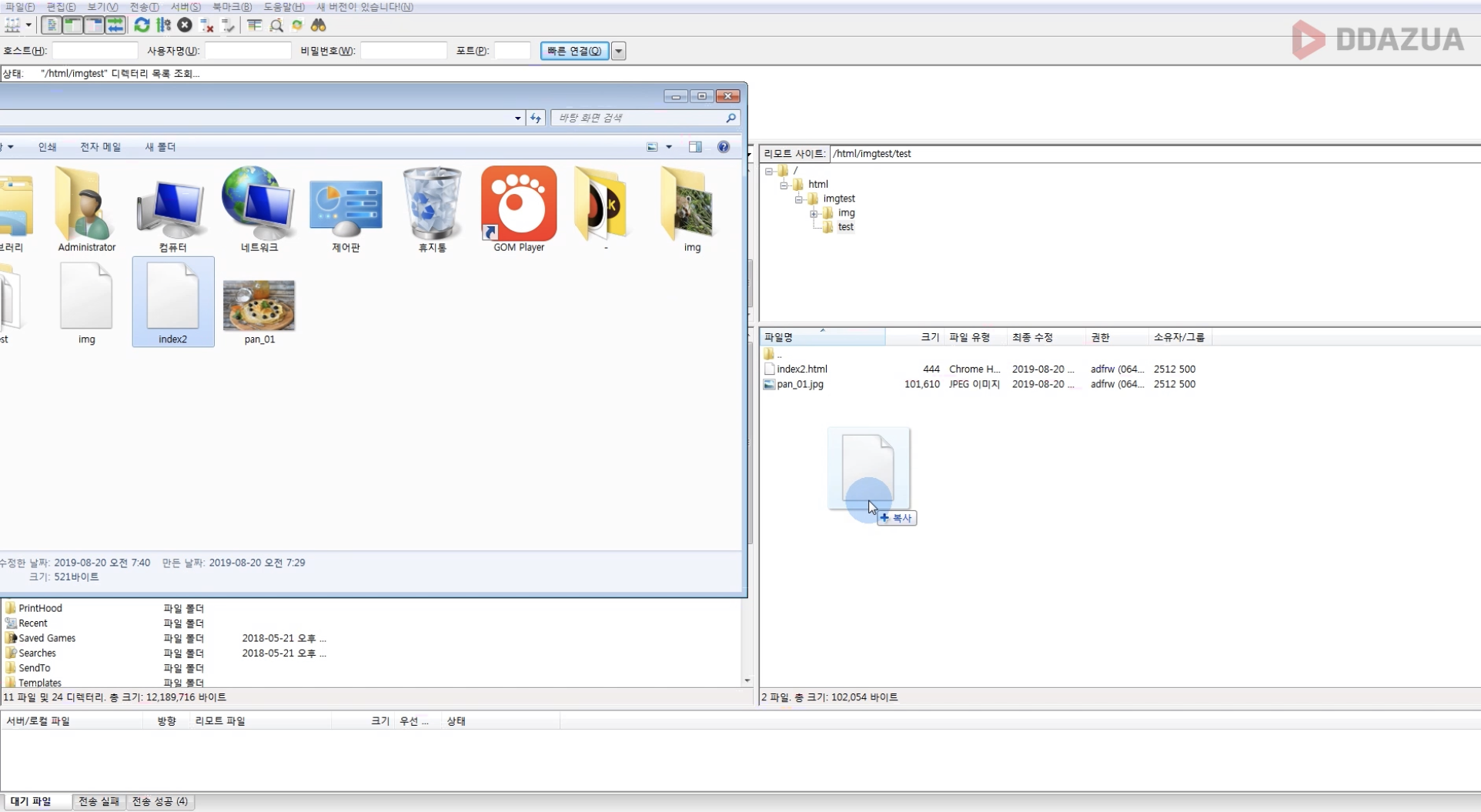Select the test folder in remote tree
Image resolution: width=1481 pixels, height=812 pixels.
(x=845, y=227)
